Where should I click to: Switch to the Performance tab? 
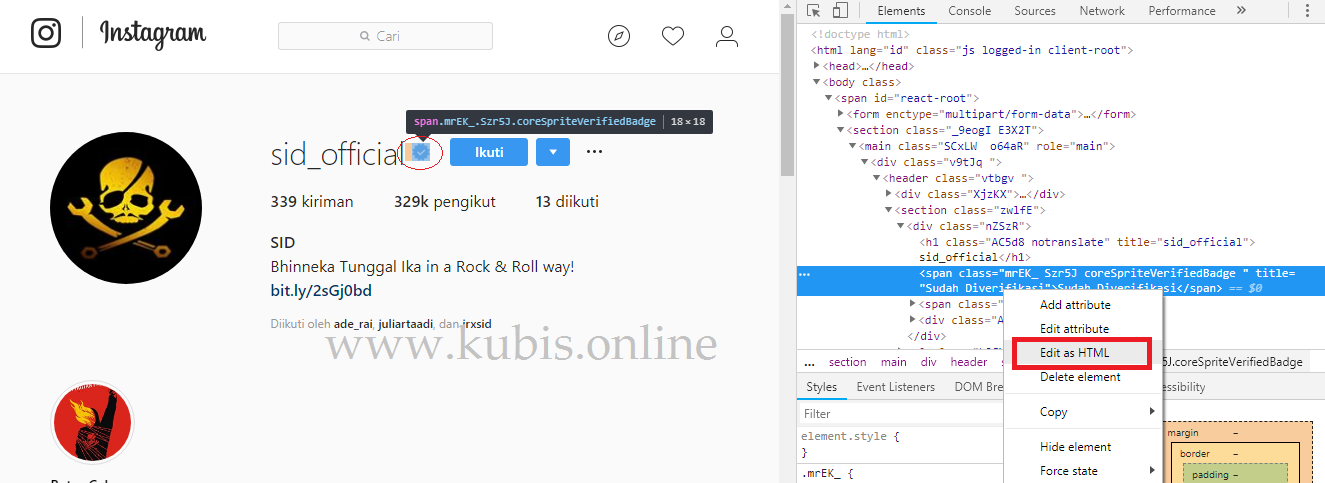tap(1182, 11)
